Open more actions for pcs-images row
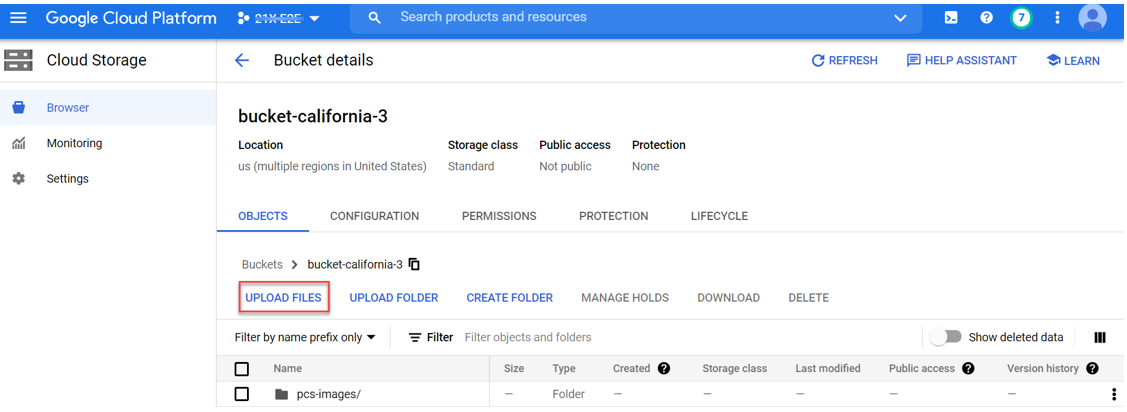The width and height of the screenshot is (1127, 412). tap(1115, 395)
